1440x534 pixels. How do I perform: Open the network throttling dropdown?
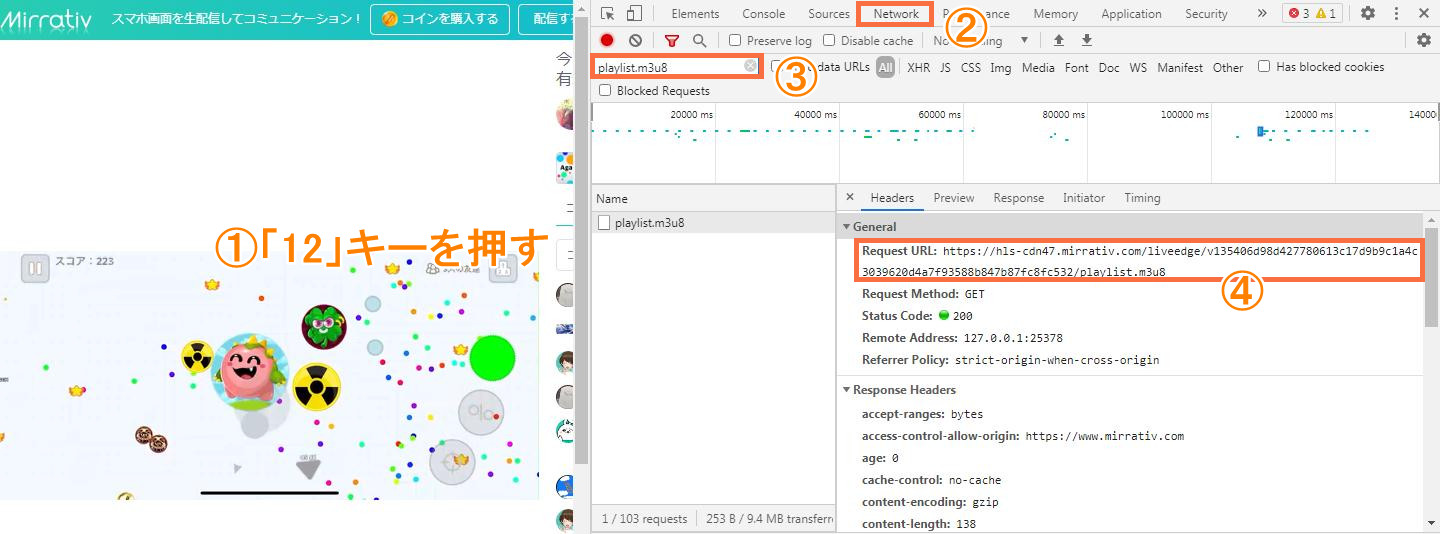coord(982,41)
